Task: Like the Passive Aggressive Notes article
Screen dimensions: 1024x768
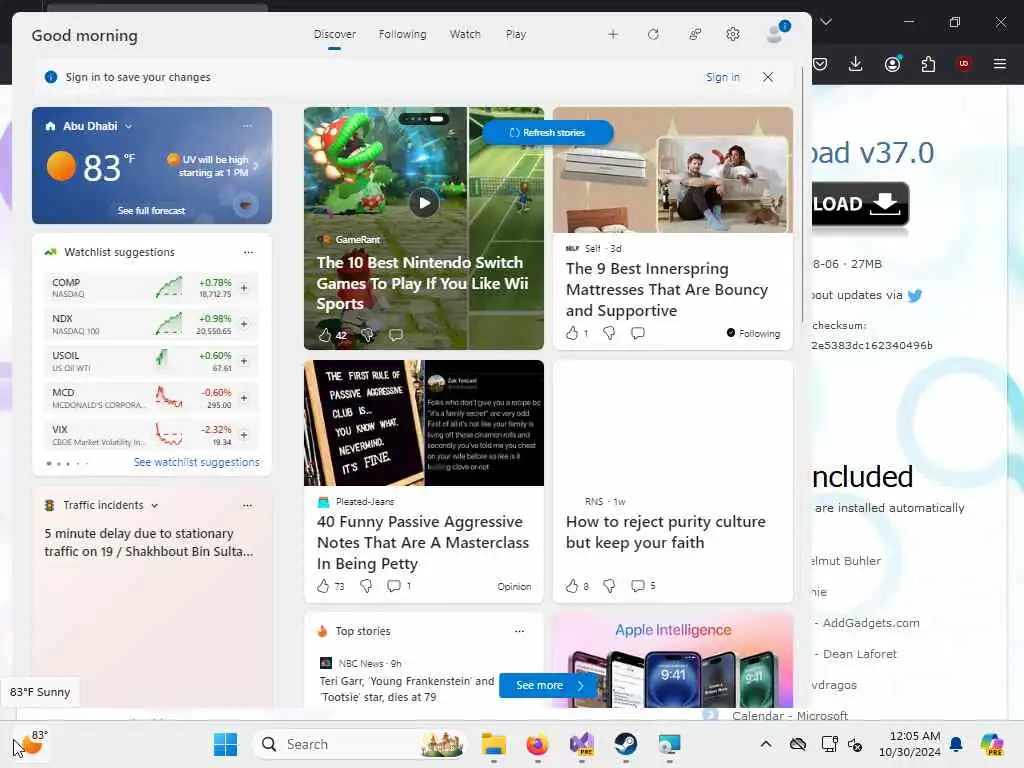Action: [x=323, y=586]
